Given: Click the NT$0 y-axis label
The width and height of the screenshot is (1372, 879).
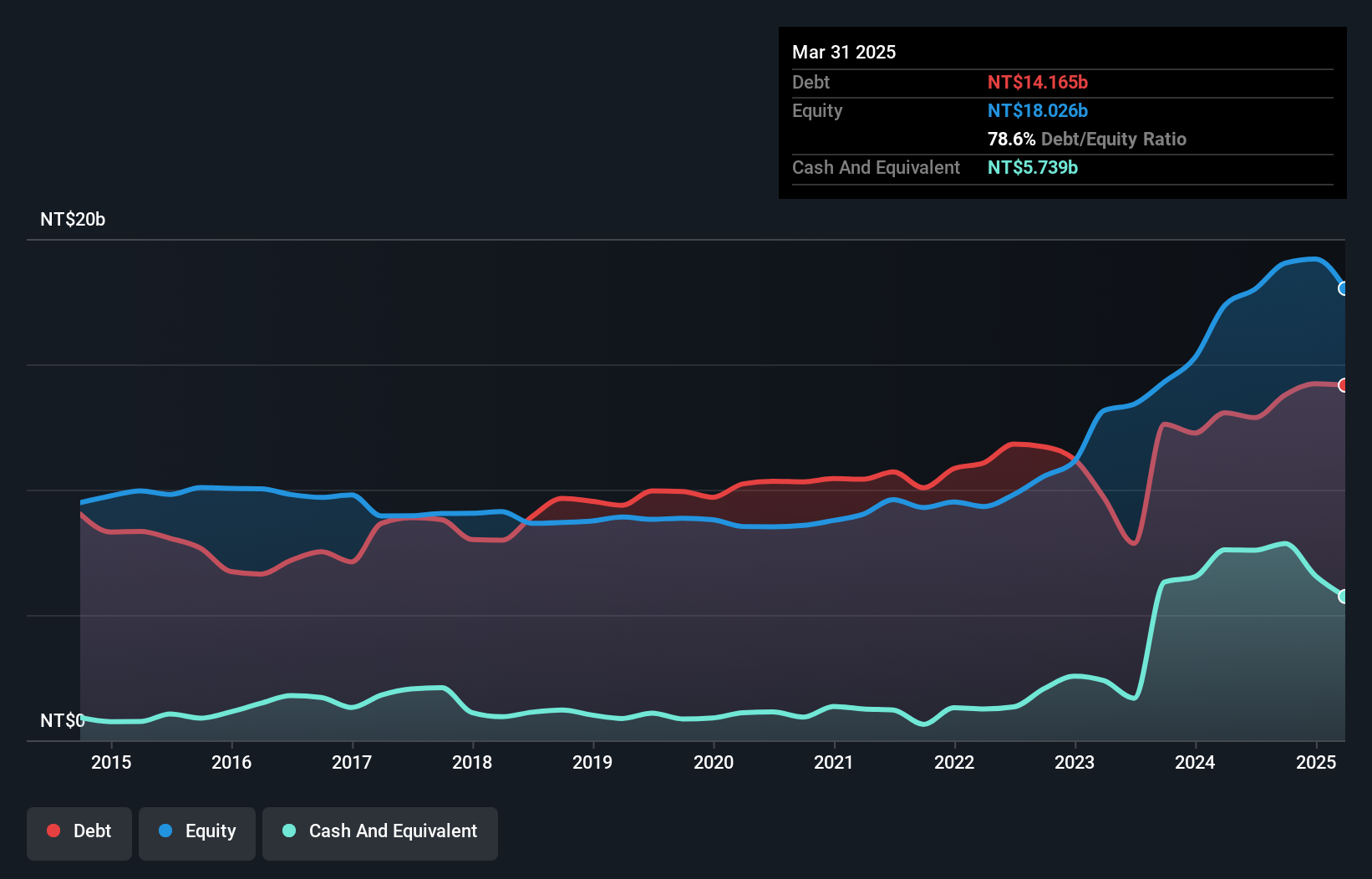Looking at the screenshot, I should pos(63,720).
